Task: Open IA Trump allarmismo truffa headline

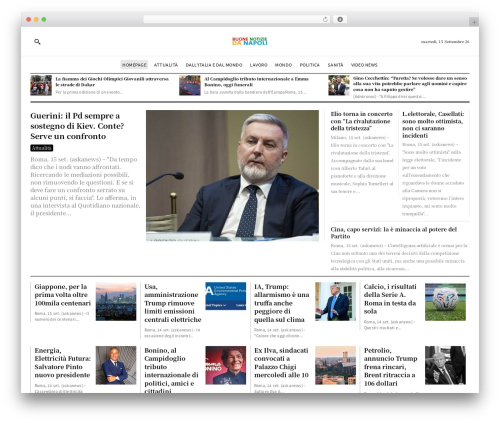Action: tap(282, 303)
